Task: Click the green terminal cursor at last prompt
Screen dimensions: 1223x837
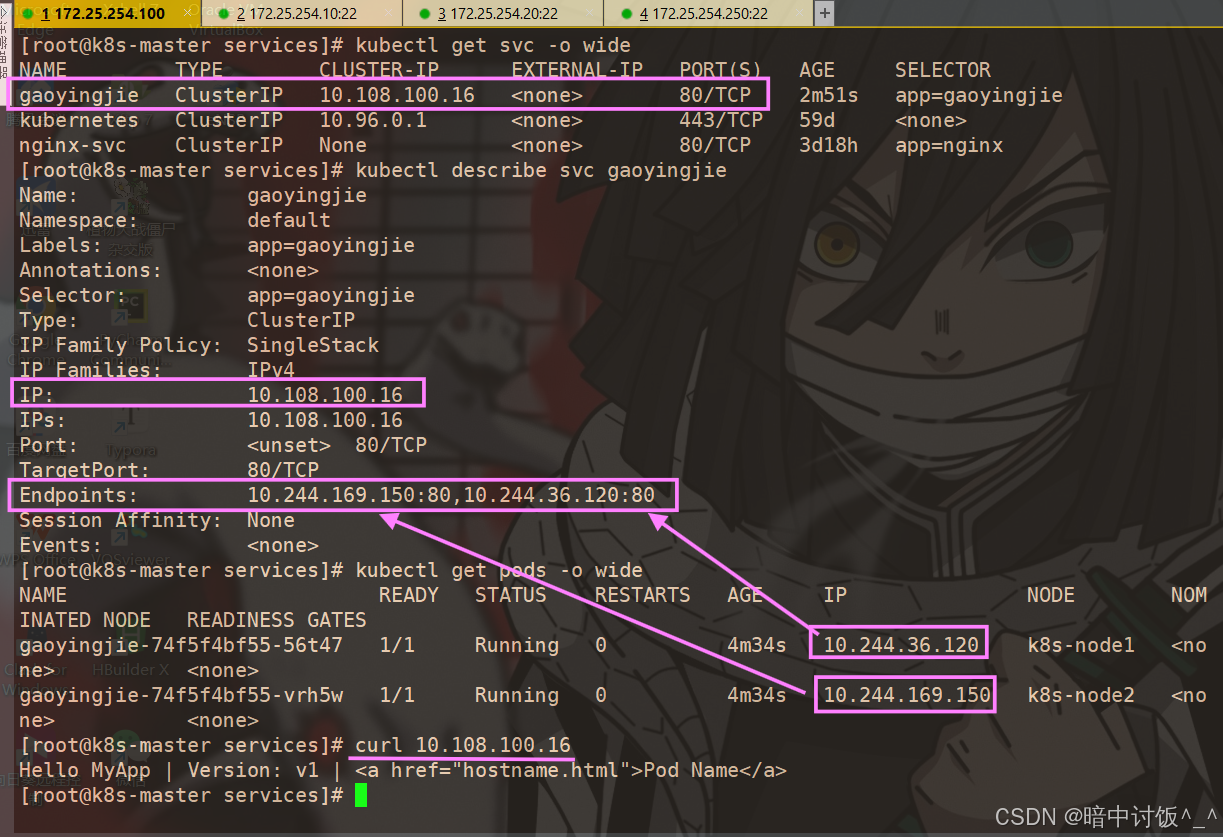Action: coord(361,795)
